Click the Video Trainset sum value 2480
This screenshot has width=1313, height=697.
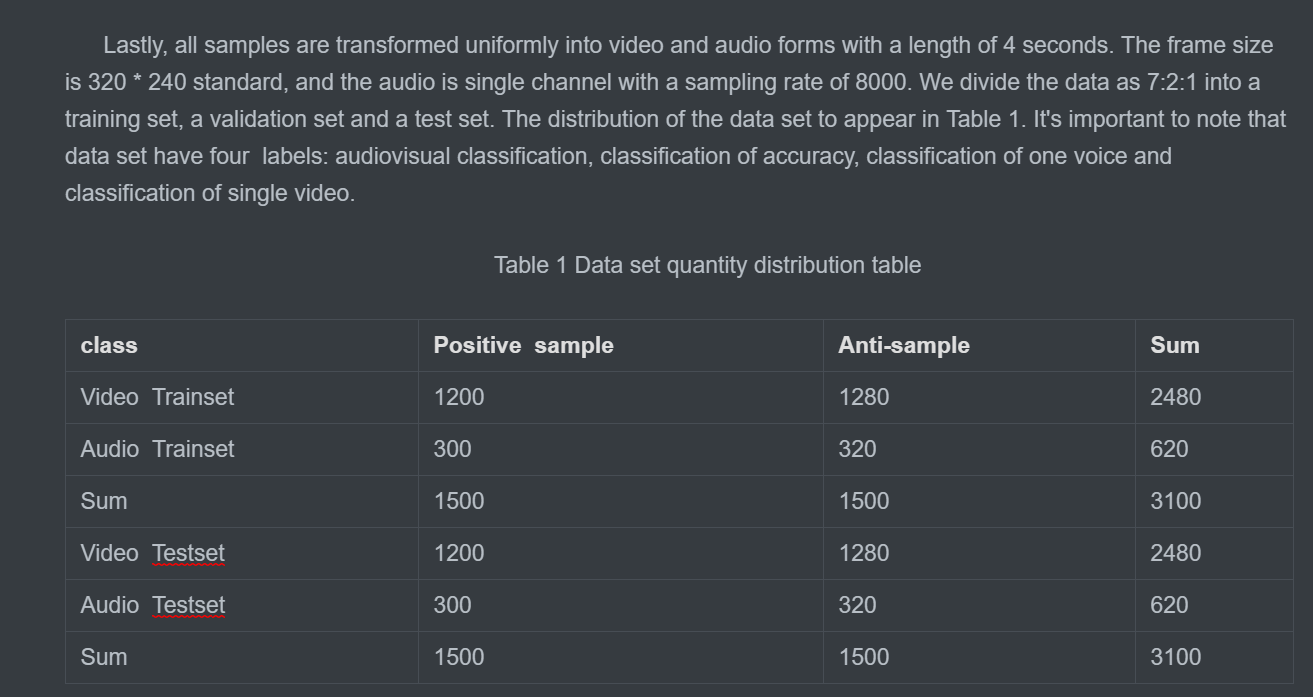[x=1176, y=397]
